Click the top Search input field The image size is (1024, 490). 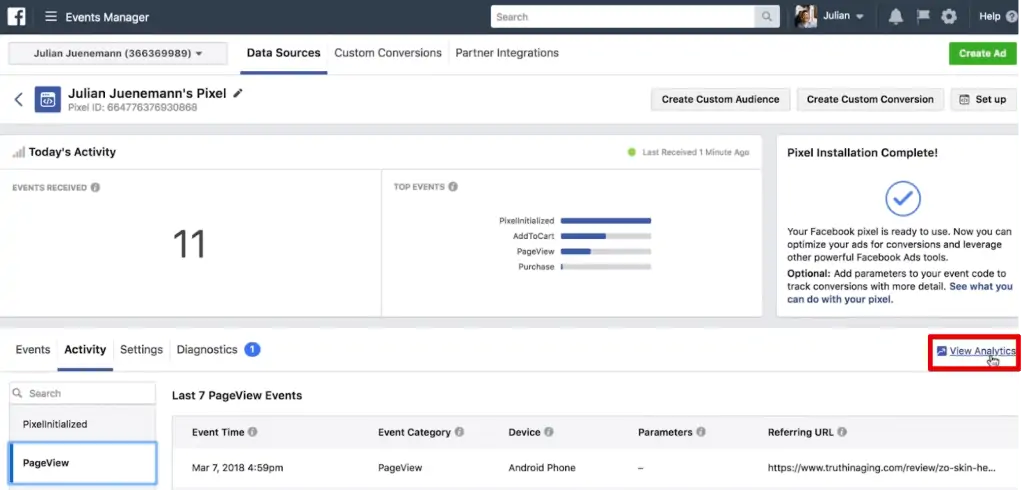623,17
